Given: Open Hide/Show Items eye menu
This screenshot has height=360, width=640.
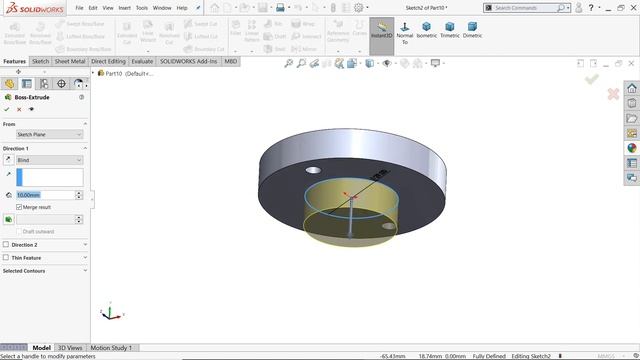Looking at the screenshot, I should tap(387, 63).
